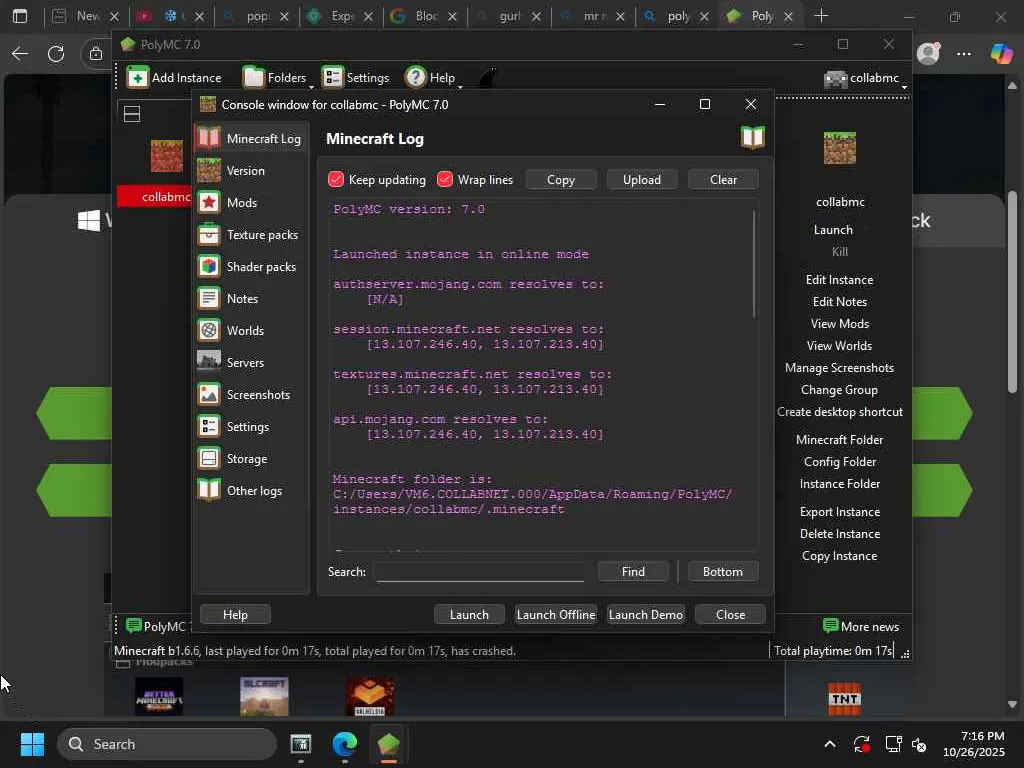The height and width of the screenshot is (768, 1024).
Task: Open PolyMC Settings from toolbar
Action: [356, 78]
